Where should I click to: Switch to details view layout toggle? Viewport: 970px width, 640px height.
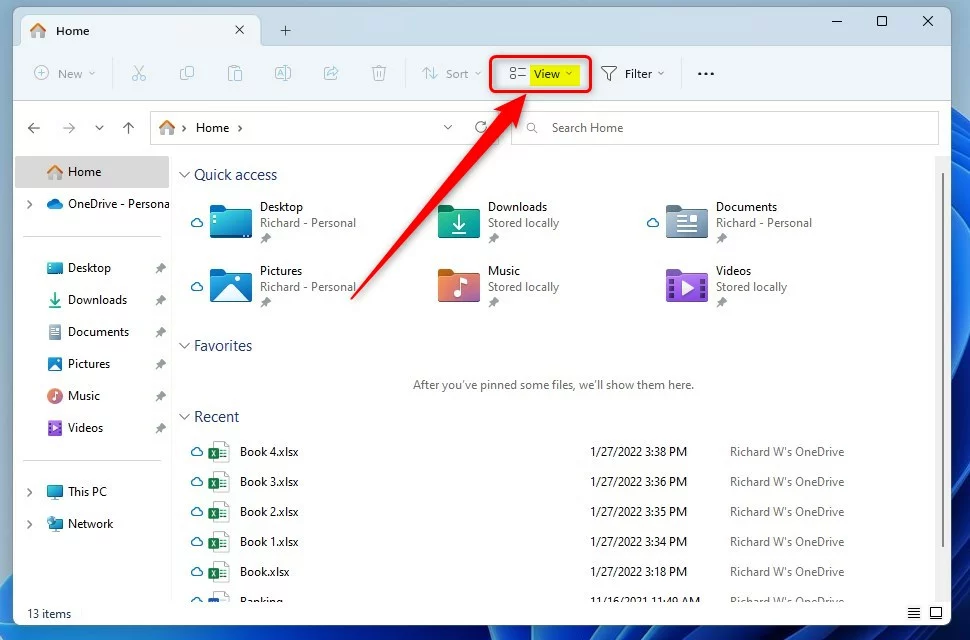(913, 613)
